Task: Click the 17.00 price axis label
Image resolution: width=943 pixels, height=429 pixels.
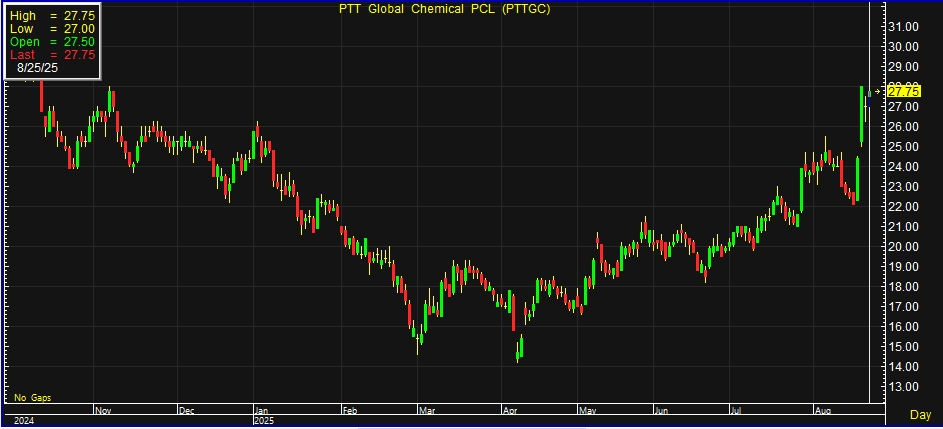Action: point(903,307)
